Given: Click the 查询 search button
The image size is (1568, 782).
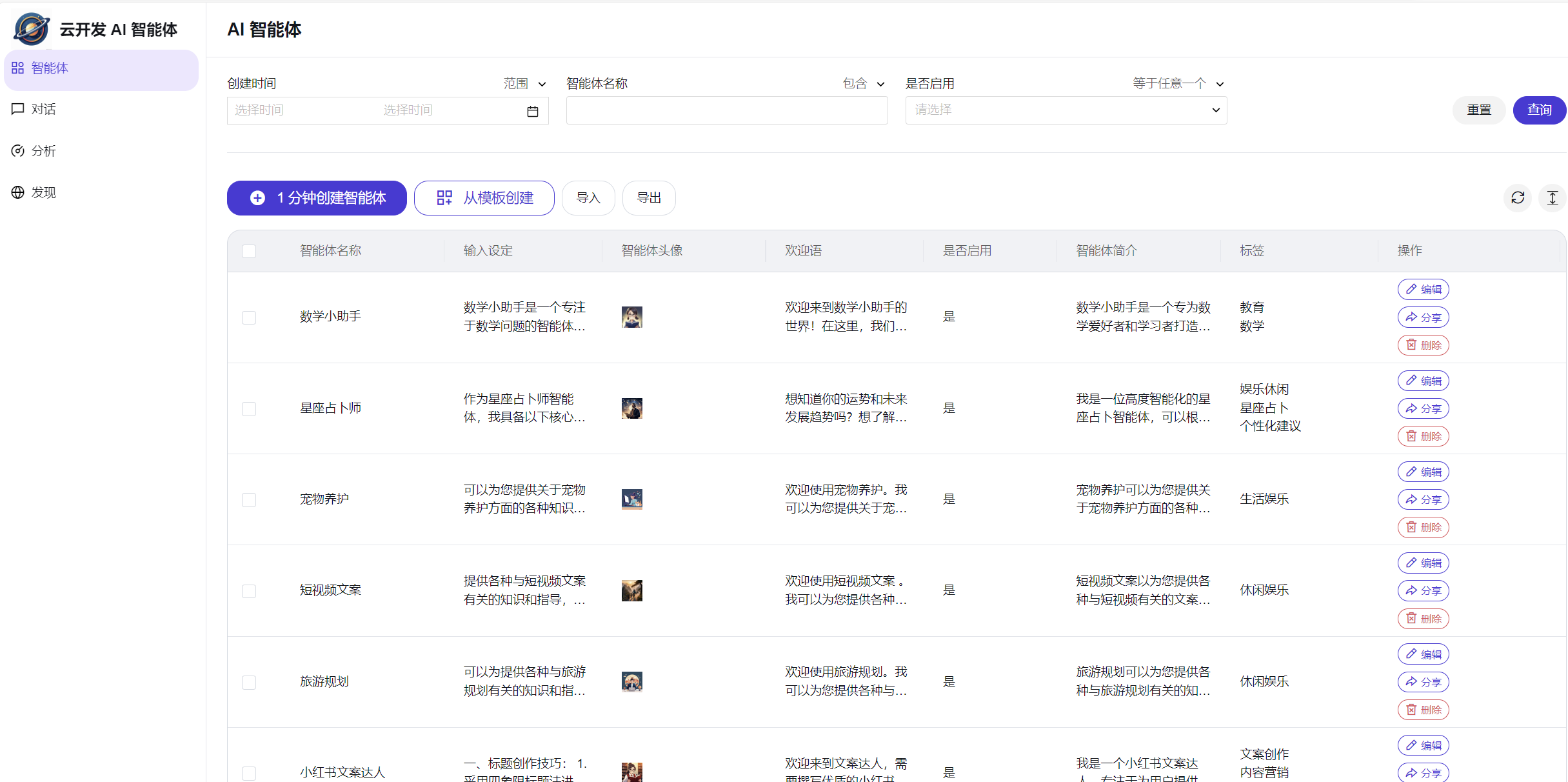Looking at the screenshot, I should coord(1538,110).
